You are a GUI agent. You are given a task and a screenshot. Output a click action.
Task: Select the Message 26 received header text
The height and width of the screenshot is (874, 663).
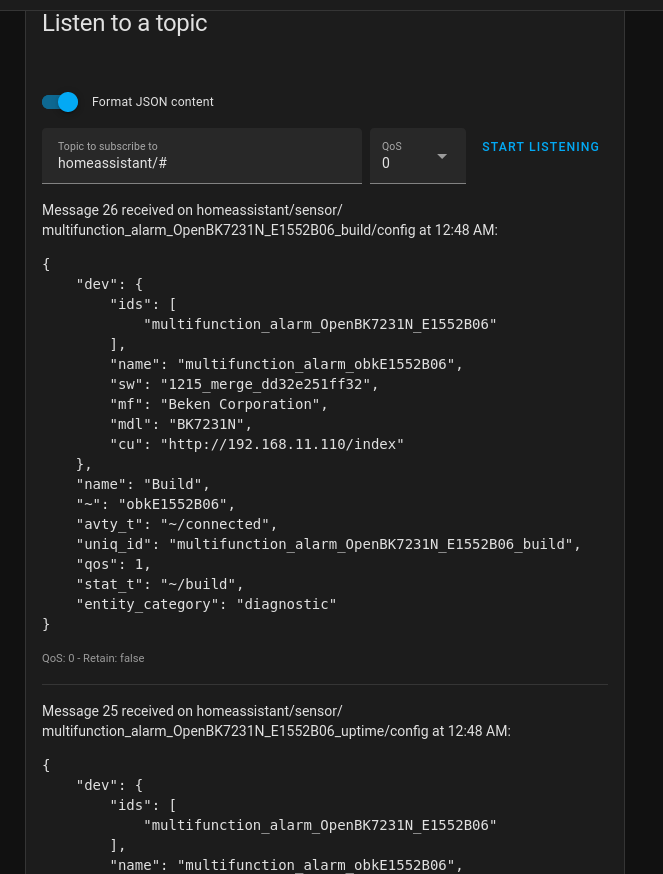click(x=270, y=220)
